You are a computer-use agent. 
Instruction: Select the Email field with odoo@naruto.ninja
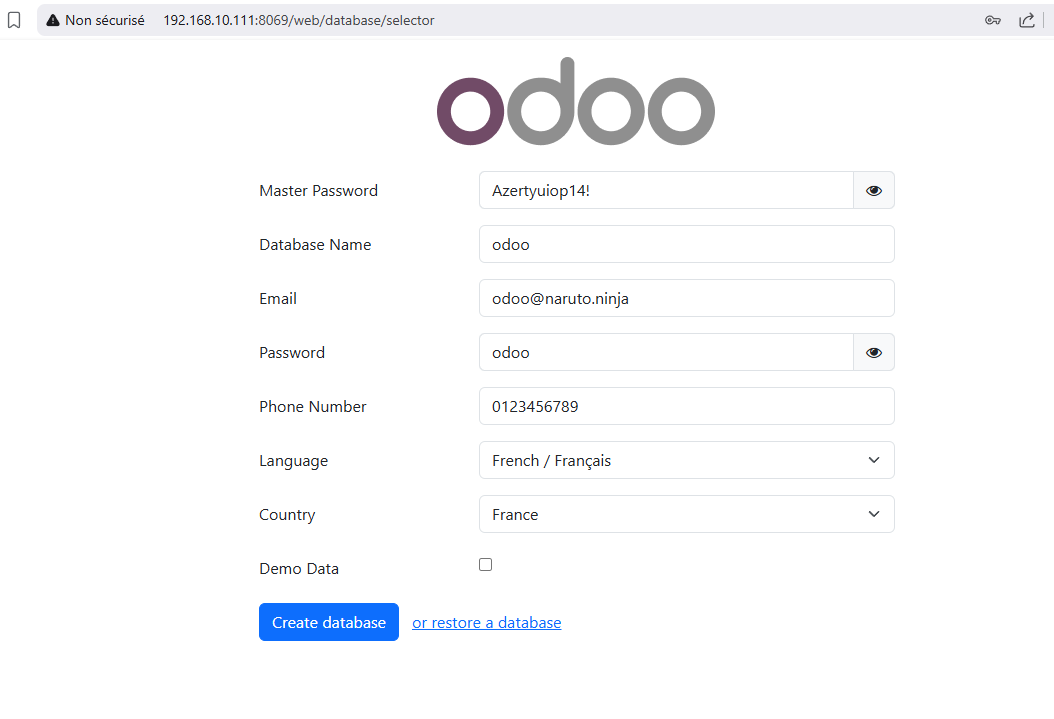click(x=686, y=298)
